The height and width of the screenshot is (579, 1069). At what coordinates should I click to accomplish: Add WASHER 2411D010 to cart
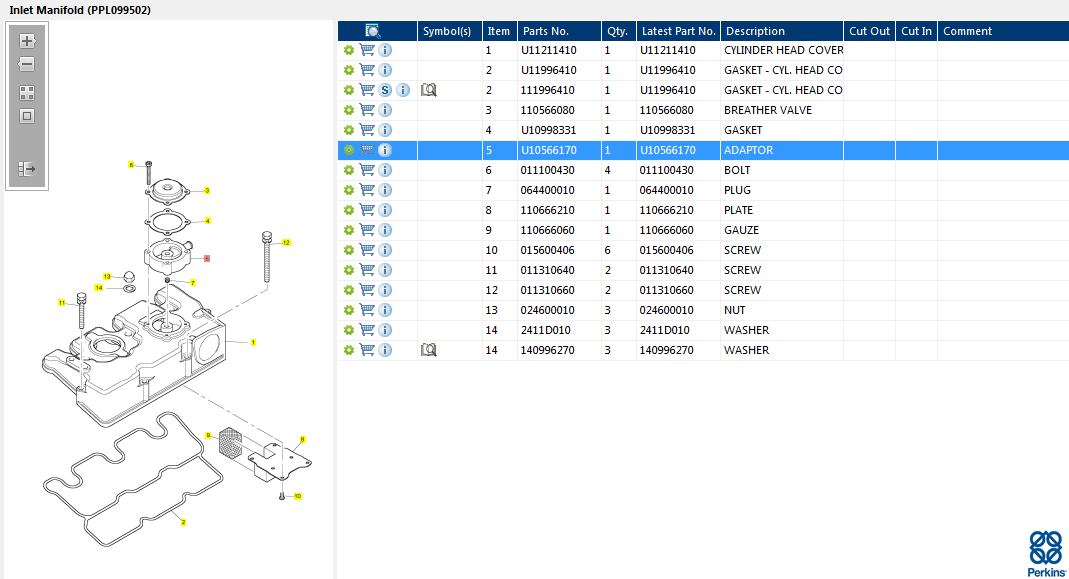click(367, 330)
